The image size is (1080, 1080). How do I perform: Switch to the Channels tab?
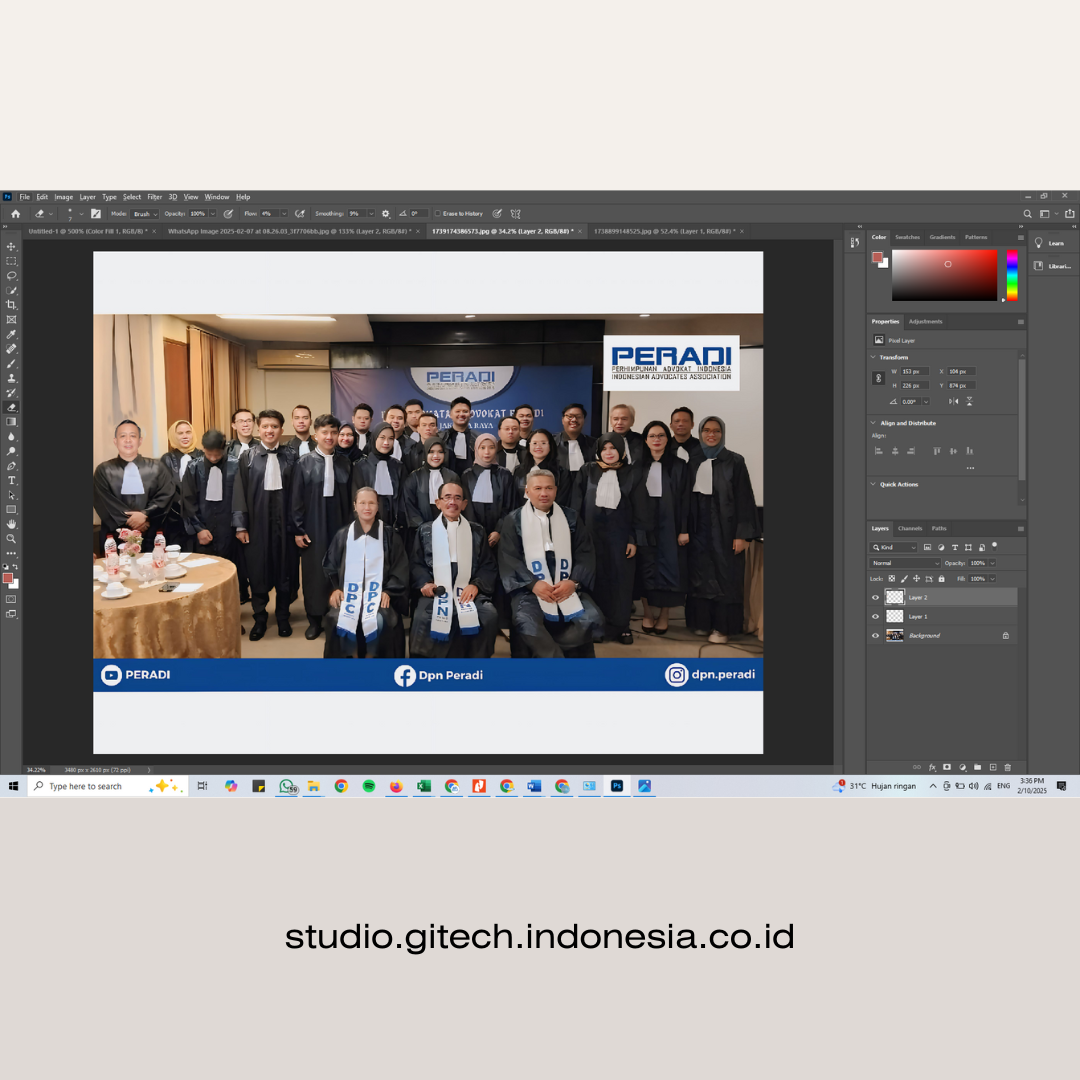[910, 528]
